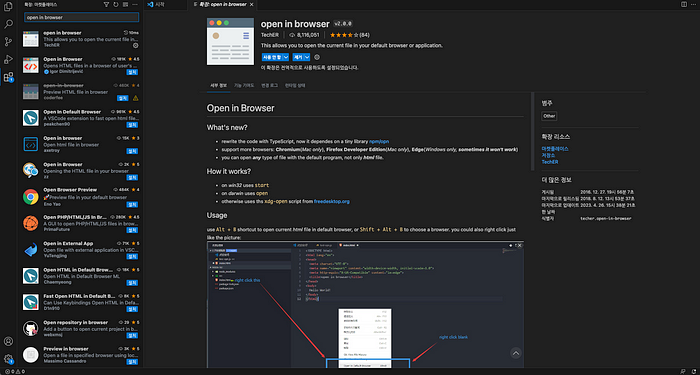Open the Manage gear in activity bar

pyautogui.click(x=8, y=358)
